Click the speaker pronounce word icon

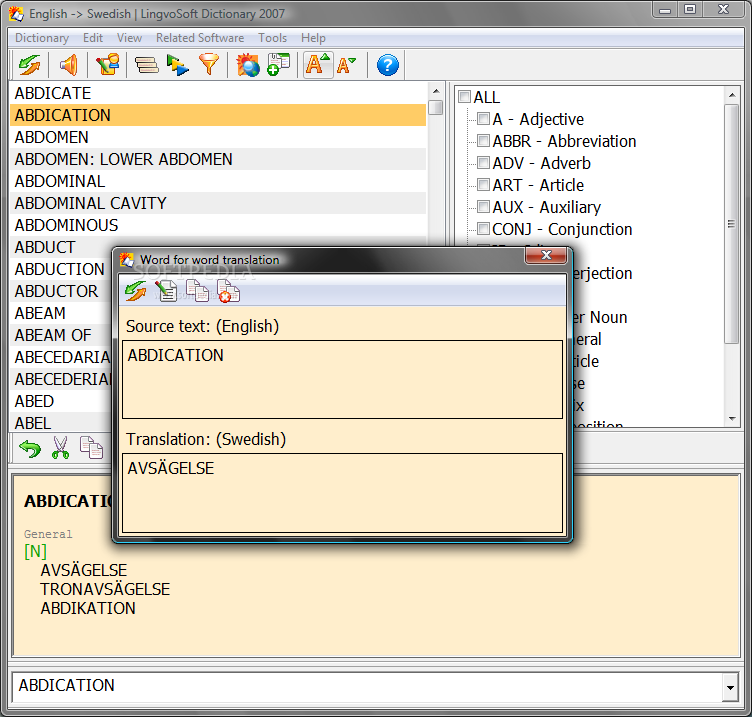(x=69, y=65)
